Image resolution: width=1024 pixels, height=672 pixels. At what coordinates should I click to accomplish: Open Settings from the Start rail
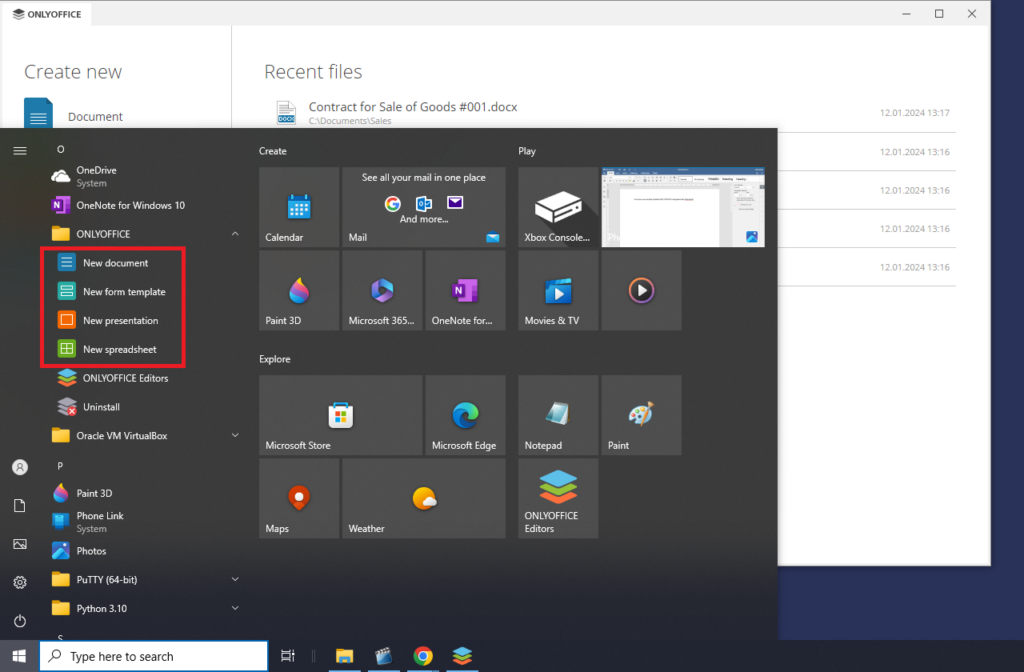(19, 581)
